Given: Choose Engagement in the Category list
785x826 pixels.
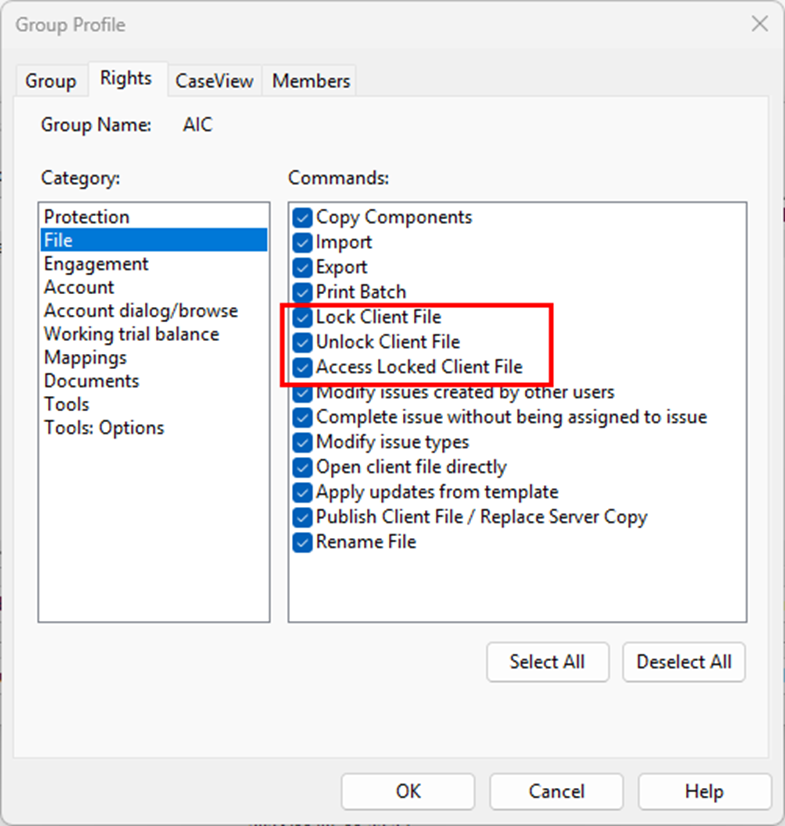Looking at the screenshot, I should coord(96,264).
